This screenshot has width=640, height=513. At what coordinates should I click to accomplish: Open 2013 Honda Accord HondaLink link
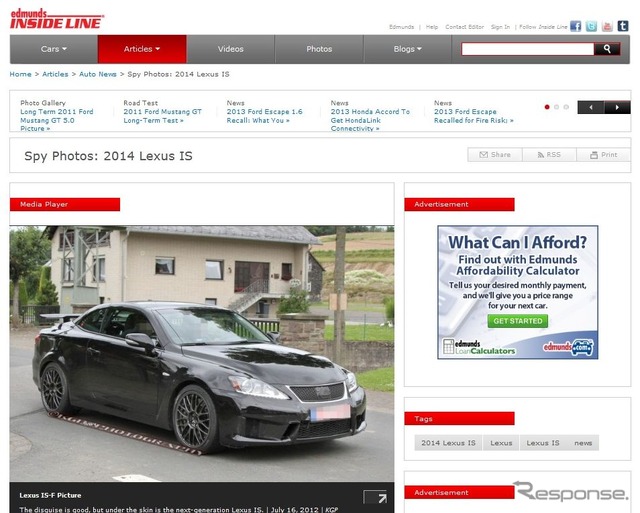[370, 120]
